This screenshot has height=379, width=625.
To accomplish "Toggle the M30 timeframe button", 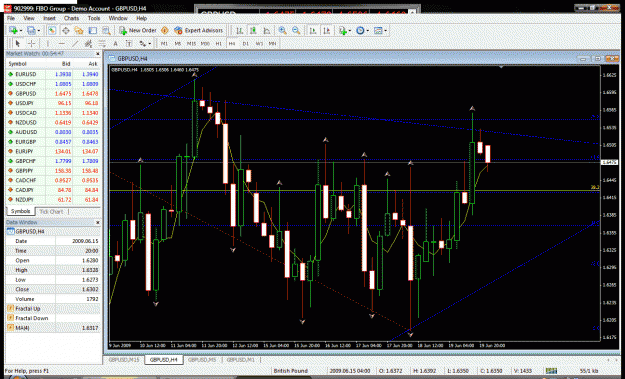I will click(205, 43).
